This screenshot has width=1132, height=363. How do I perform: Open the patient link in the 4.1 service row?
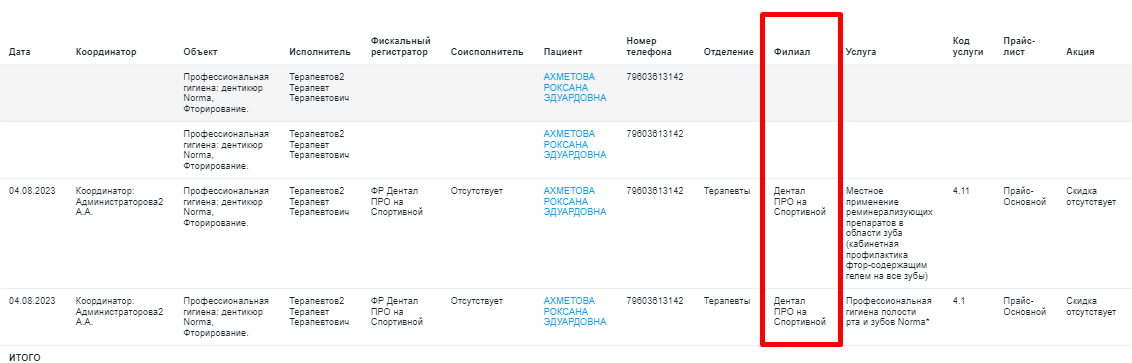(x=575, y=311)
